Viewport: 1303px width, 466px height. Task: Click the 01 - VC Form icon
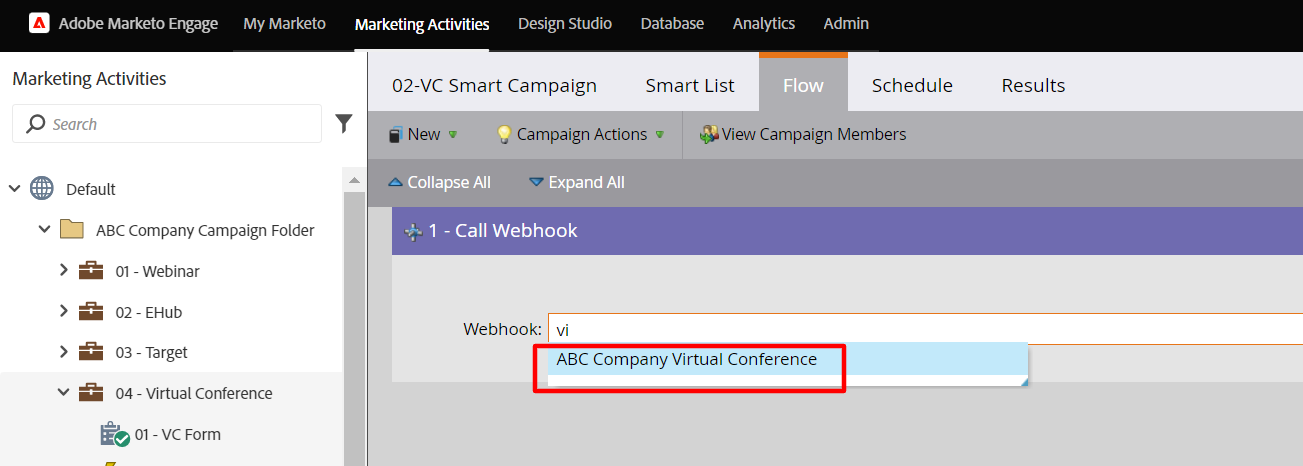point(115,434)
